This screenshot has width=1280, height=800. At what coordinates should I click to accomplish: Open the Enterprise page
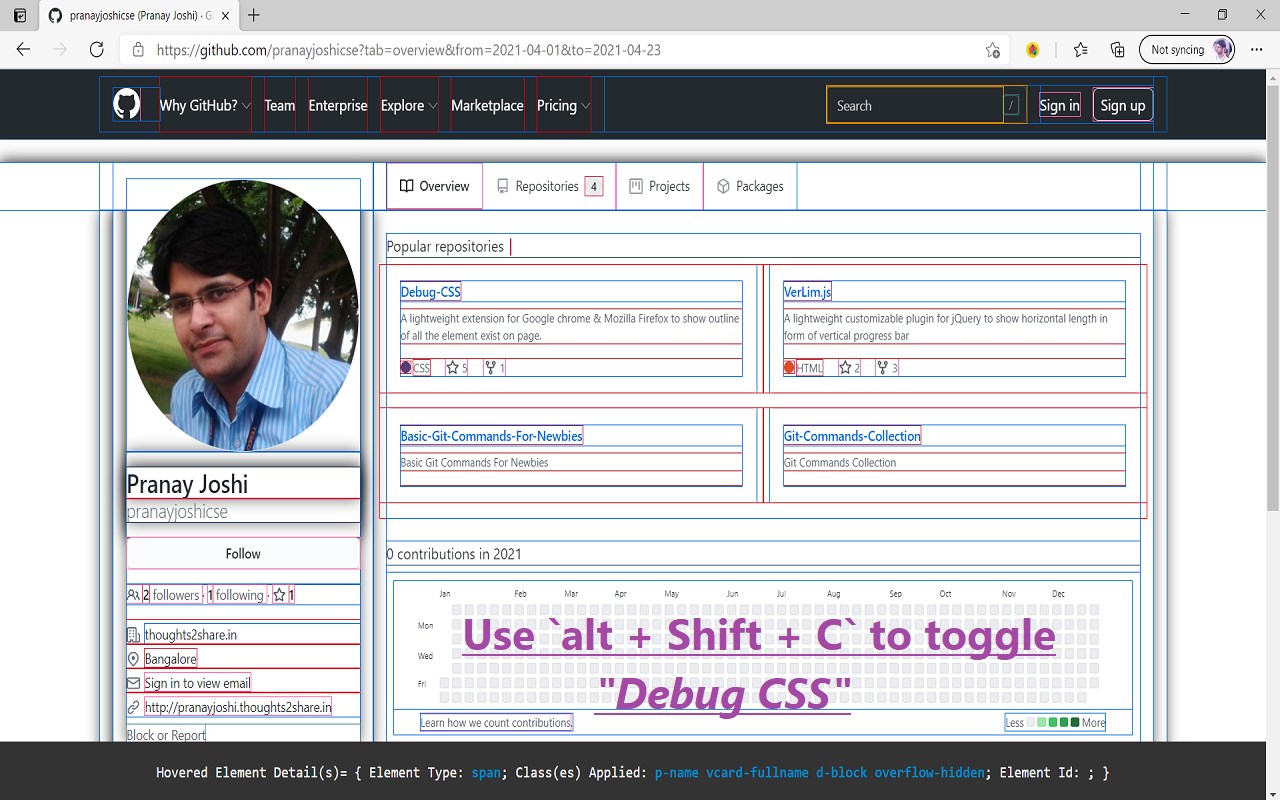[338, 105]
